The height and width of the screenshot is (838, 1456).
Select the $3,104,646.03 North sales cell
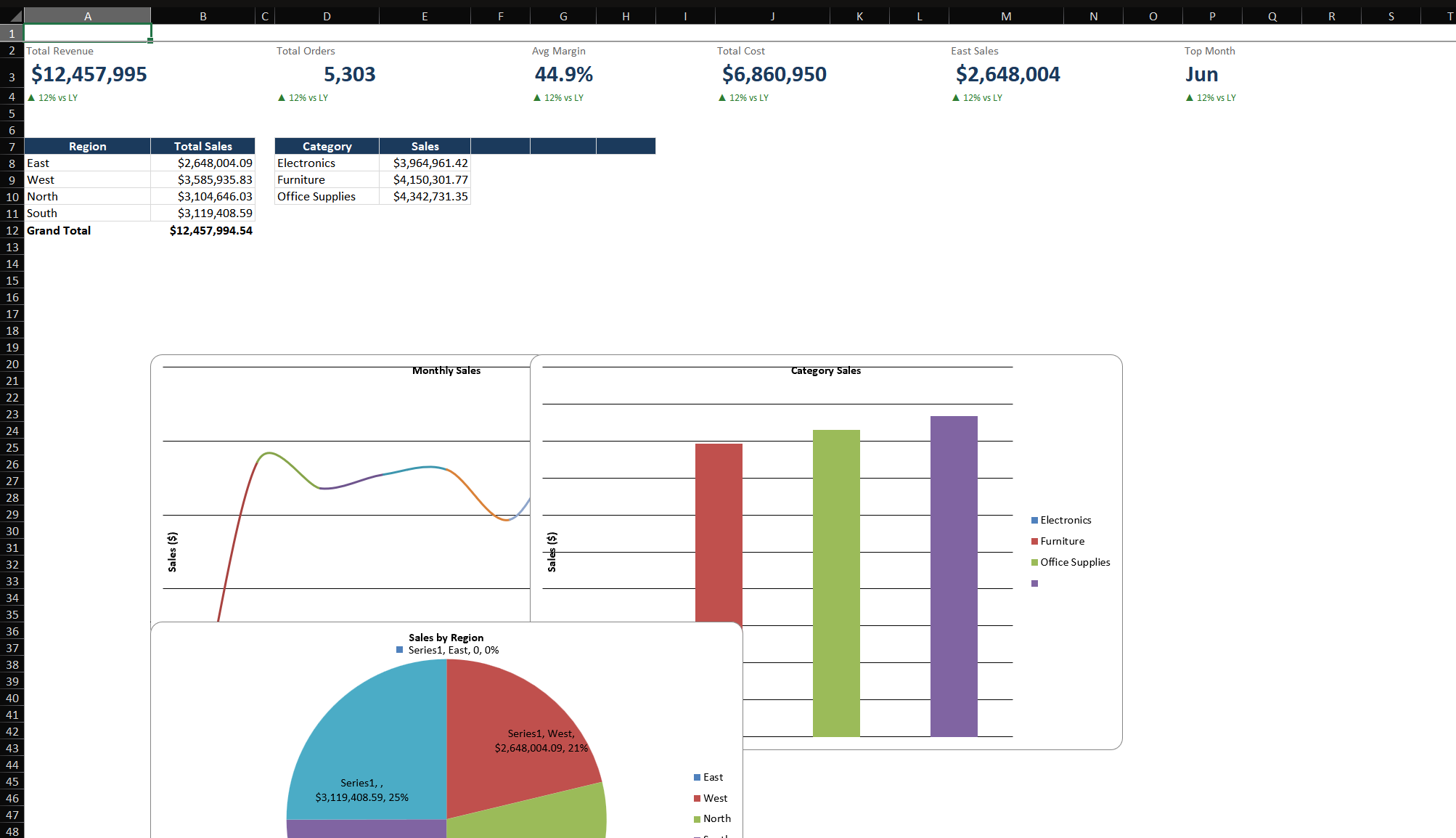tap(203, 196)
